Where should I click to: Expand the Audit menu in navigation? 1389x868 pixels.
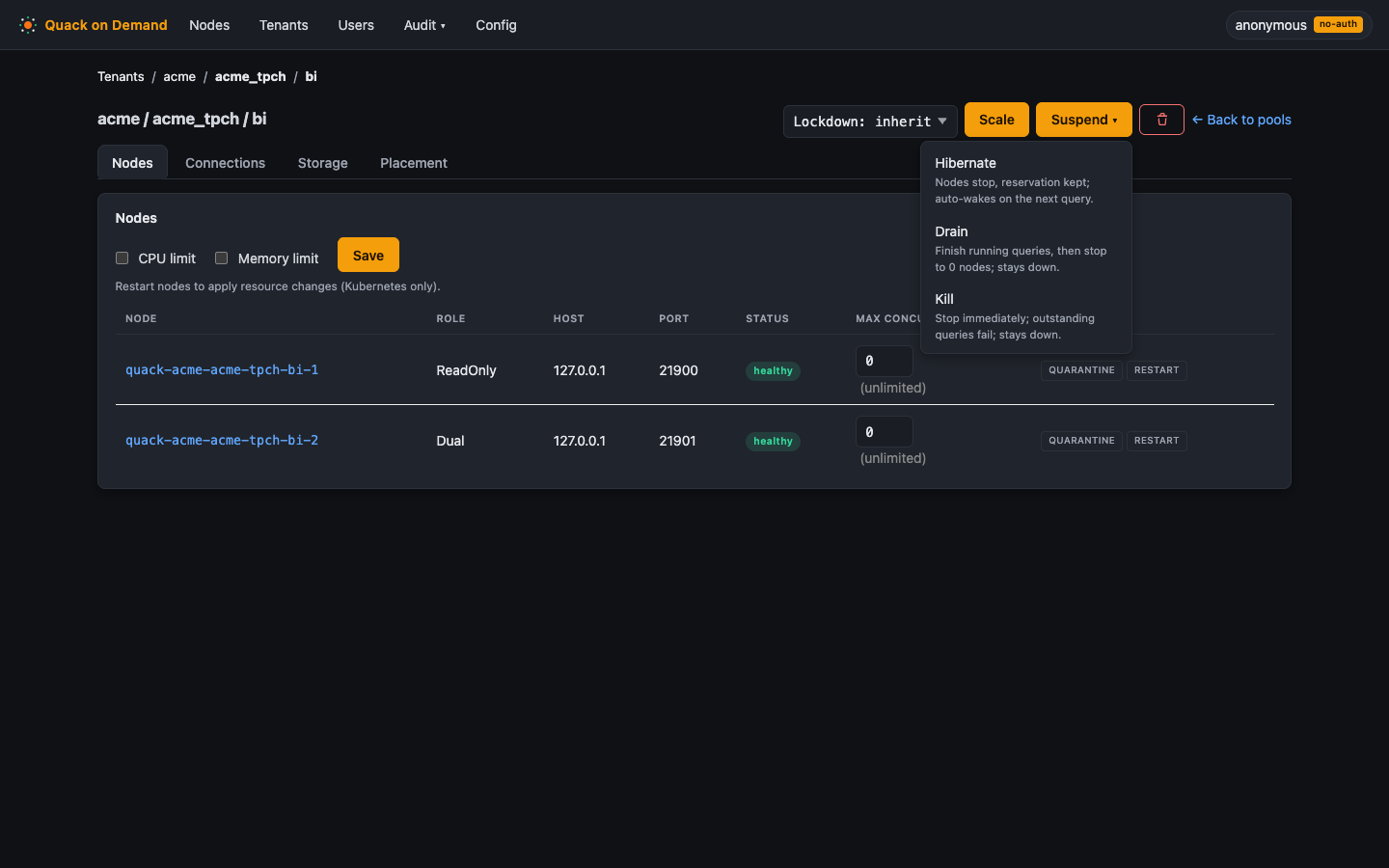pyautogui.click(x=424, y=25)
